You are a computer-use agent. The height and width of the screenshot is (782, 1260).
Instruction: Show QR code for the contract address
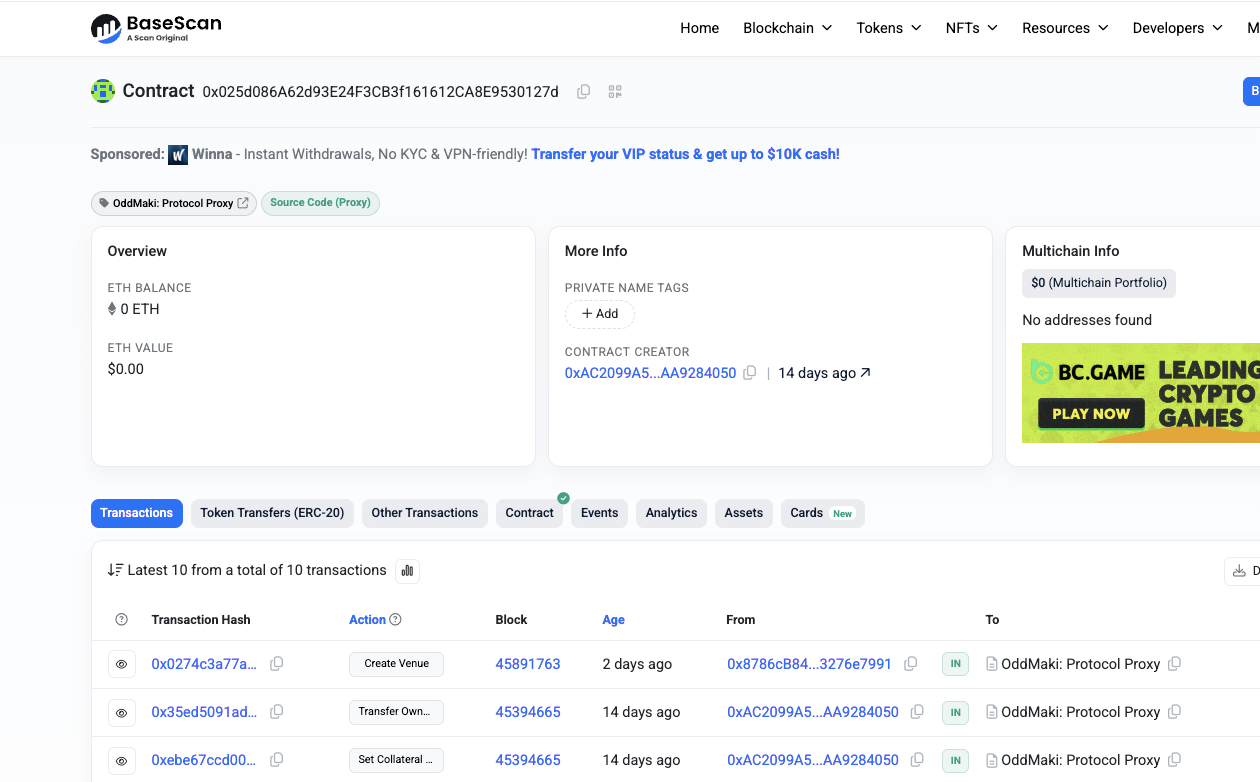[x=615, y=92]
